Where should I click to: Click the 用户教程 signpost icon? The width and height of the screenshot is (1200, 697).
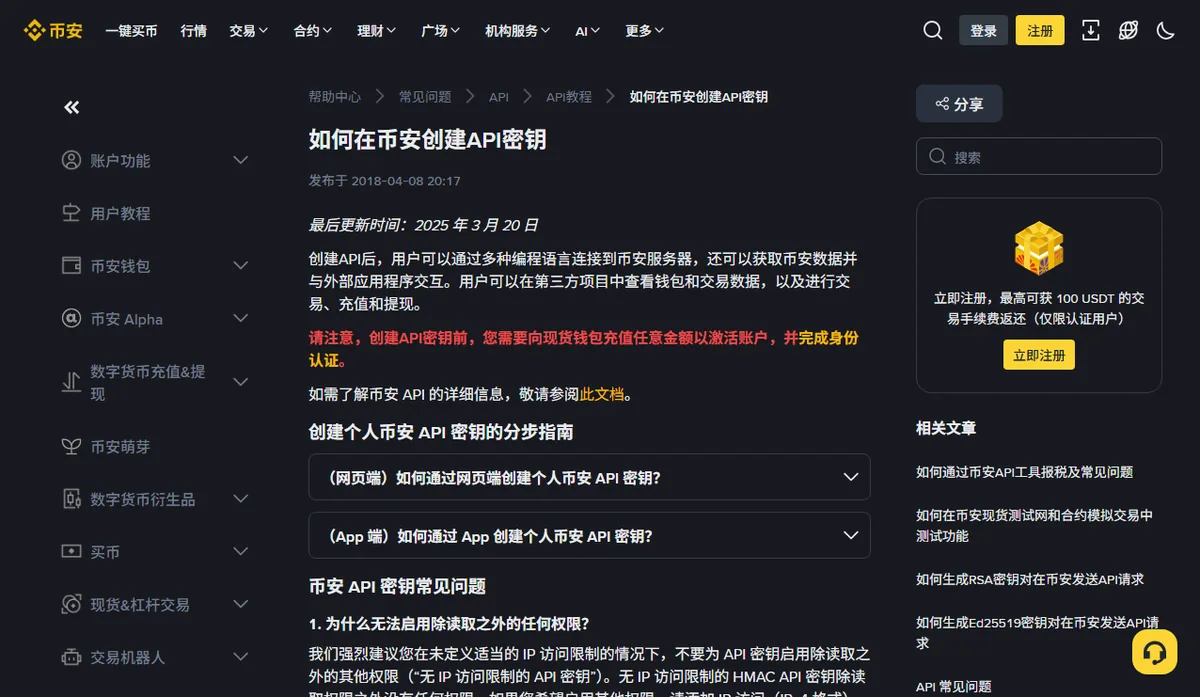coord(71,213)
